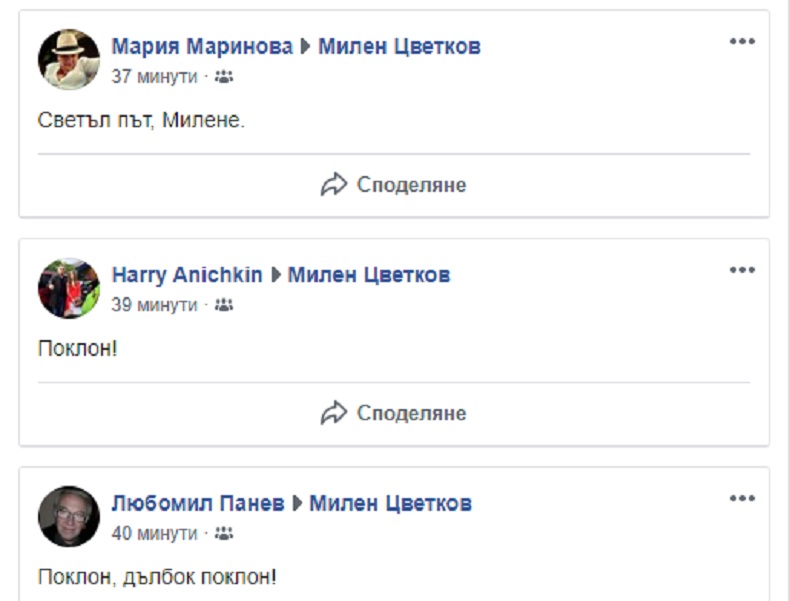Click the 39 минути timestamp

pos(154,305)
